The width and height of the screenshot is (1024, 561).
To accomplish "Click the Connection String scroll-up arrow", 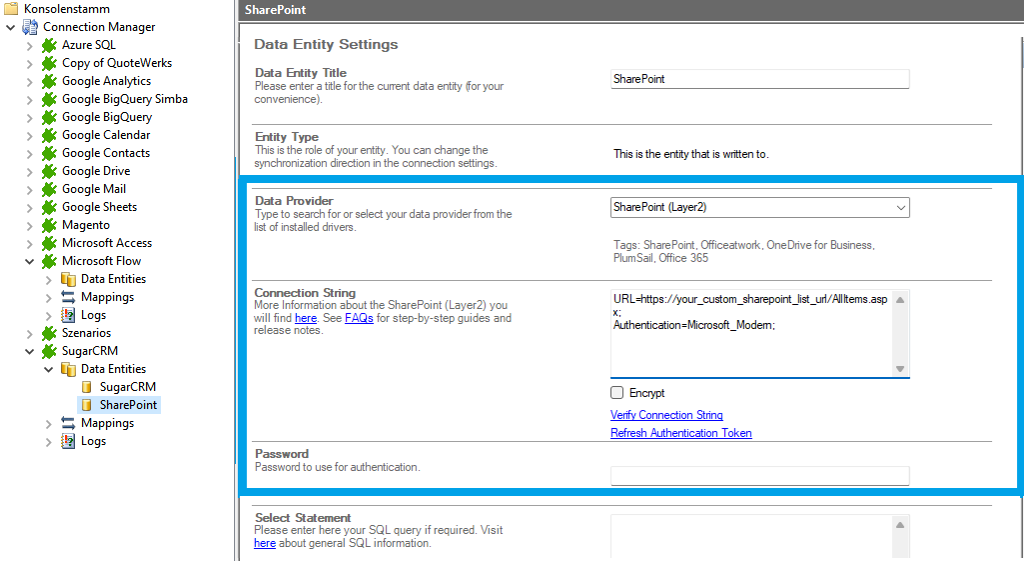I will coord(900,299).
